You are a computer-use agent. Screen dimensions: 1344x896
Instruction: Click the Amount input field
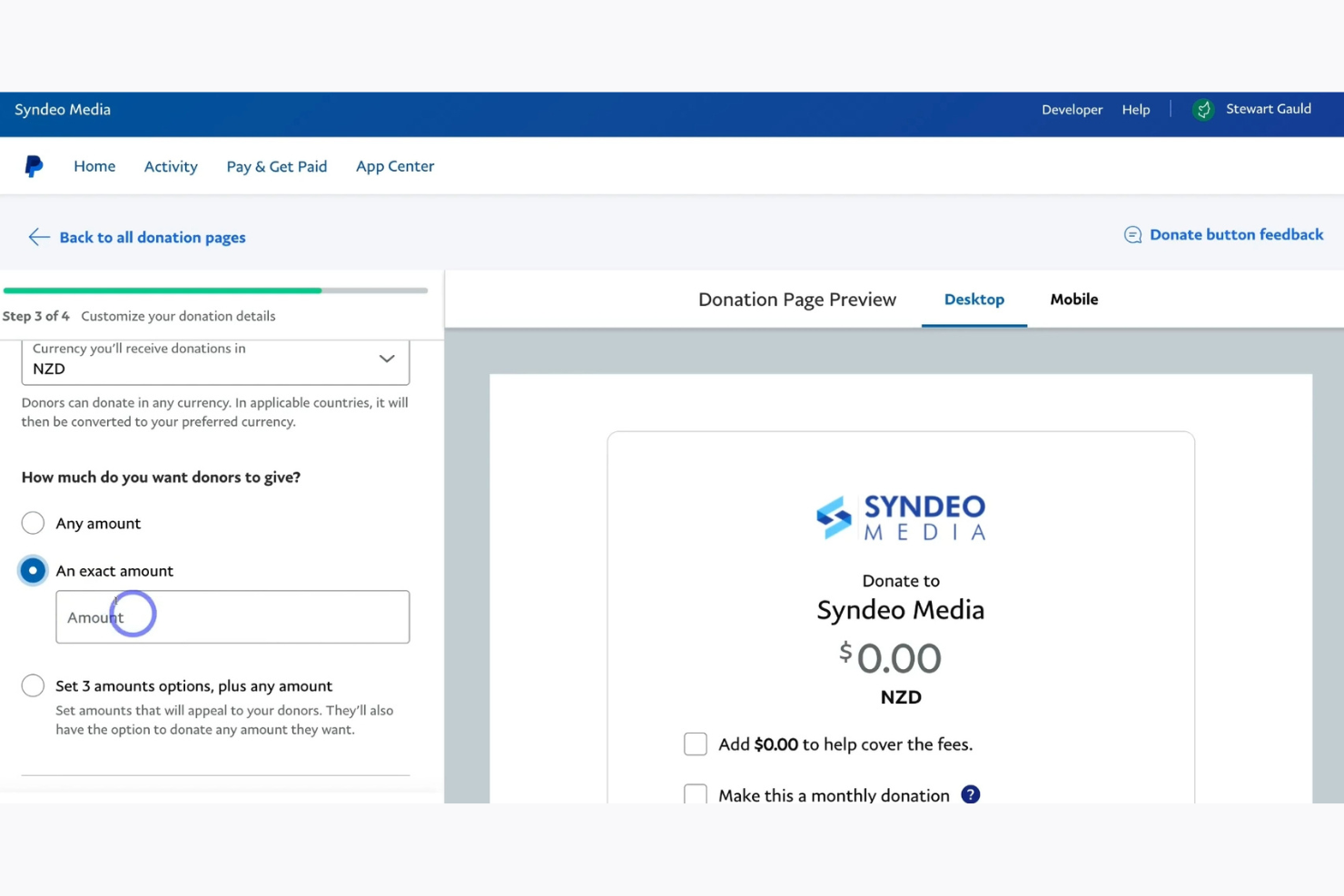[x=232, y=617]
